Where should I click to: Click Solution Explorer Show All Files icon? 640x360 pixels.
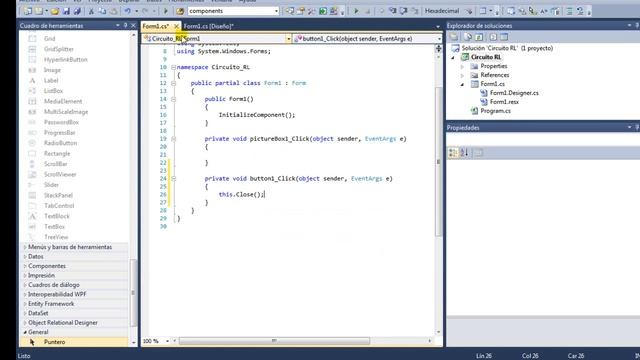pos(468,37)
